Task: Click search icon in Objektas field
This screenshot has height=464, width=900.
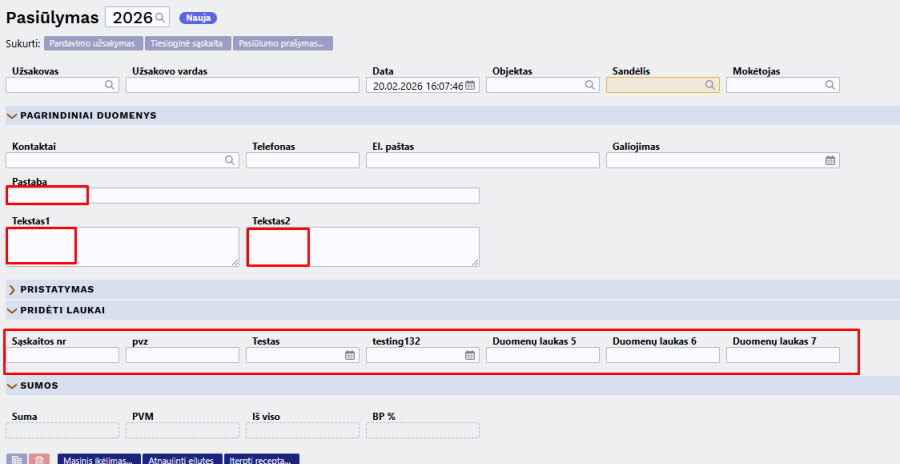Action: pos(590,86)
